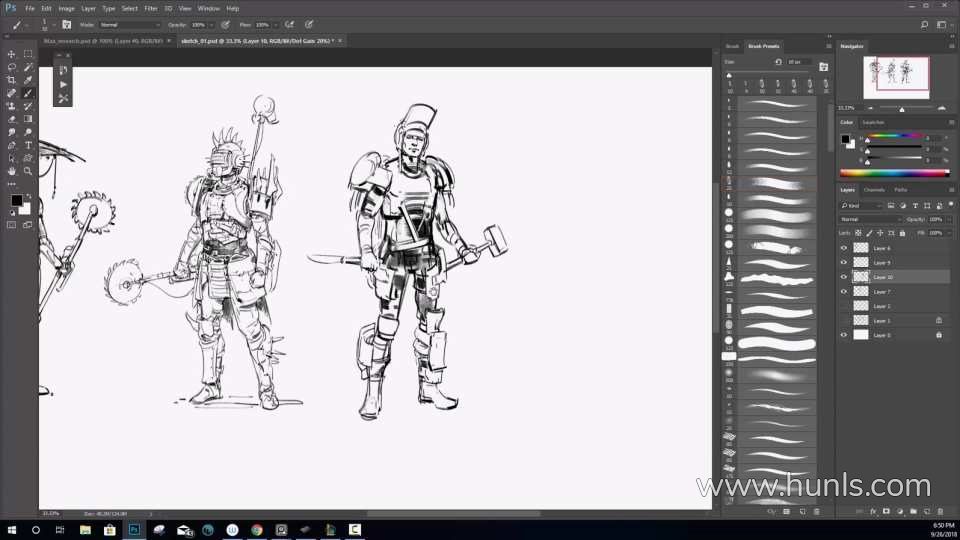Switch to the Channels tab
The height and width of the screenshot is (540, 960).
pos(874,189)
